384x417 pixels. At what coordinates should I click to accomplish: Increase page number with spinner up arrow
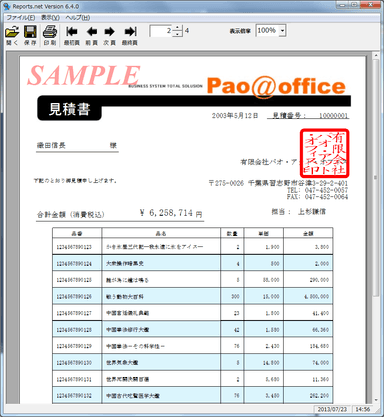coord(177,28)
